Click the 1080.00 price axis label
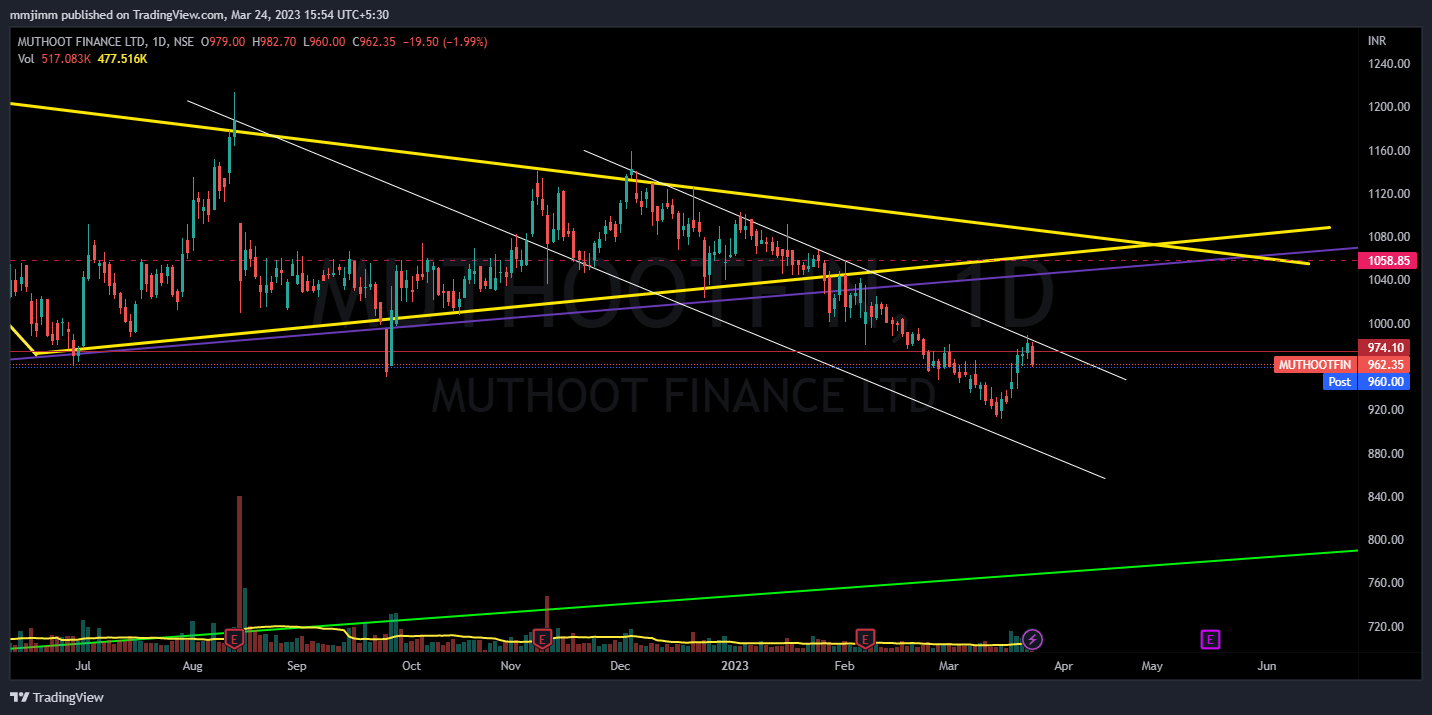 [1389, 237]
